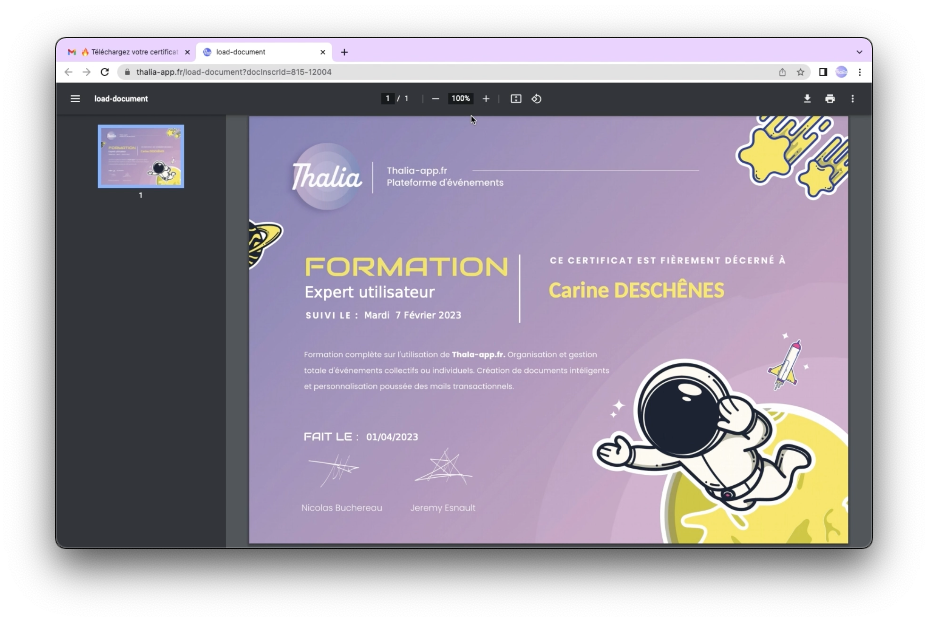Click the zoom in plus button
The width and height of the screenshot is (928, 622).
tap(486, 99)
